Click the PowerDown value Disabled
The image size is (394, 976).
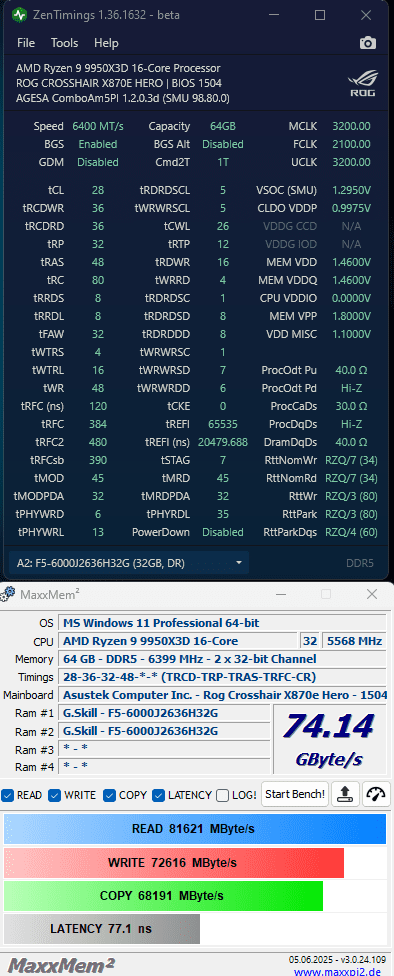coord(223,533)
